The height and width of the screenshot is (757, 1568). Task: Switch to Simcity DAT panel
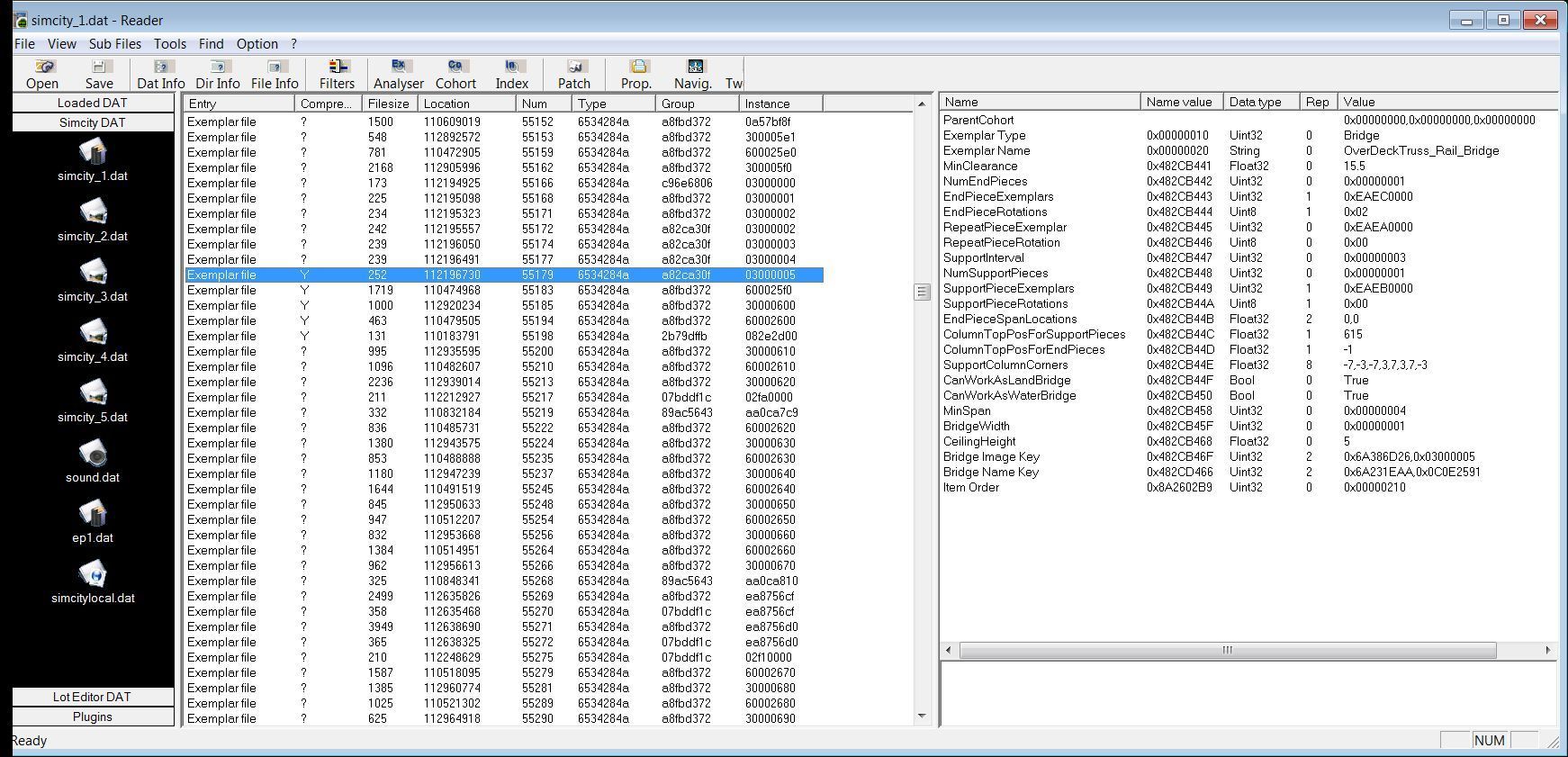[x=93, y=122]
